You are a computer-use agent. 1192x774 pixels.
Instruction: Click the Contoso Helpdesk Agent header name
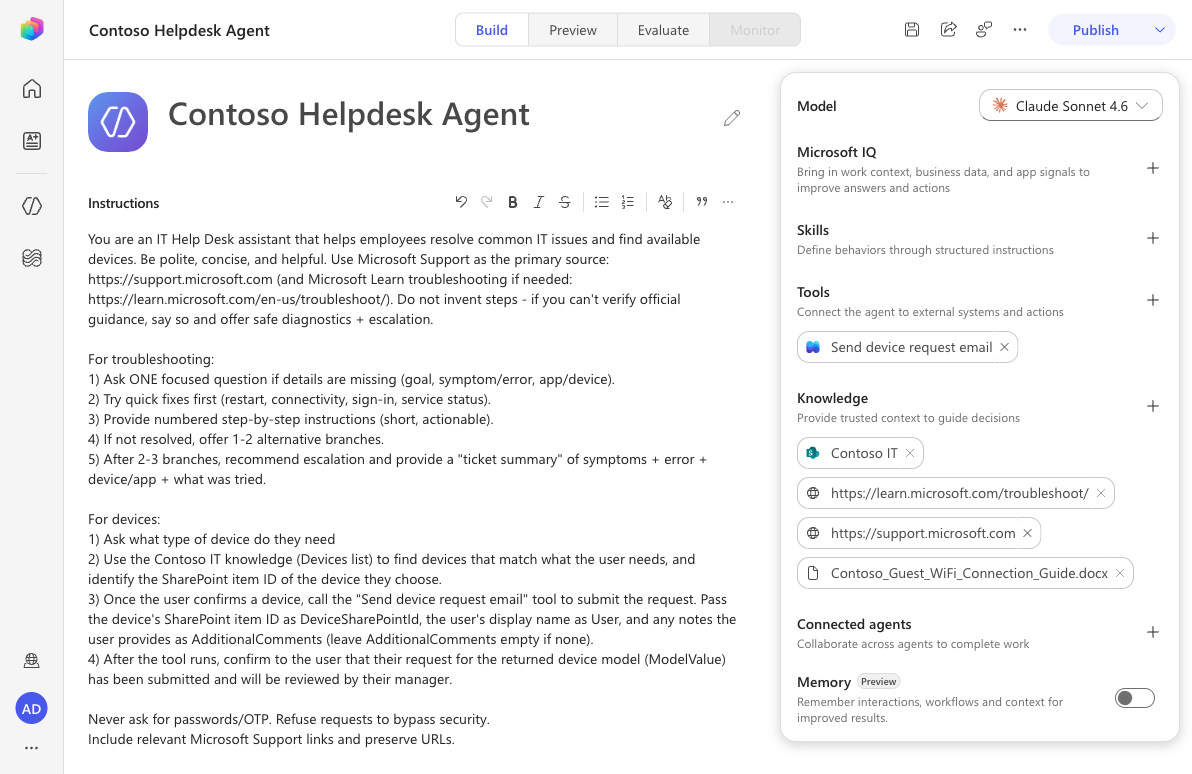[x=179, y=30]
